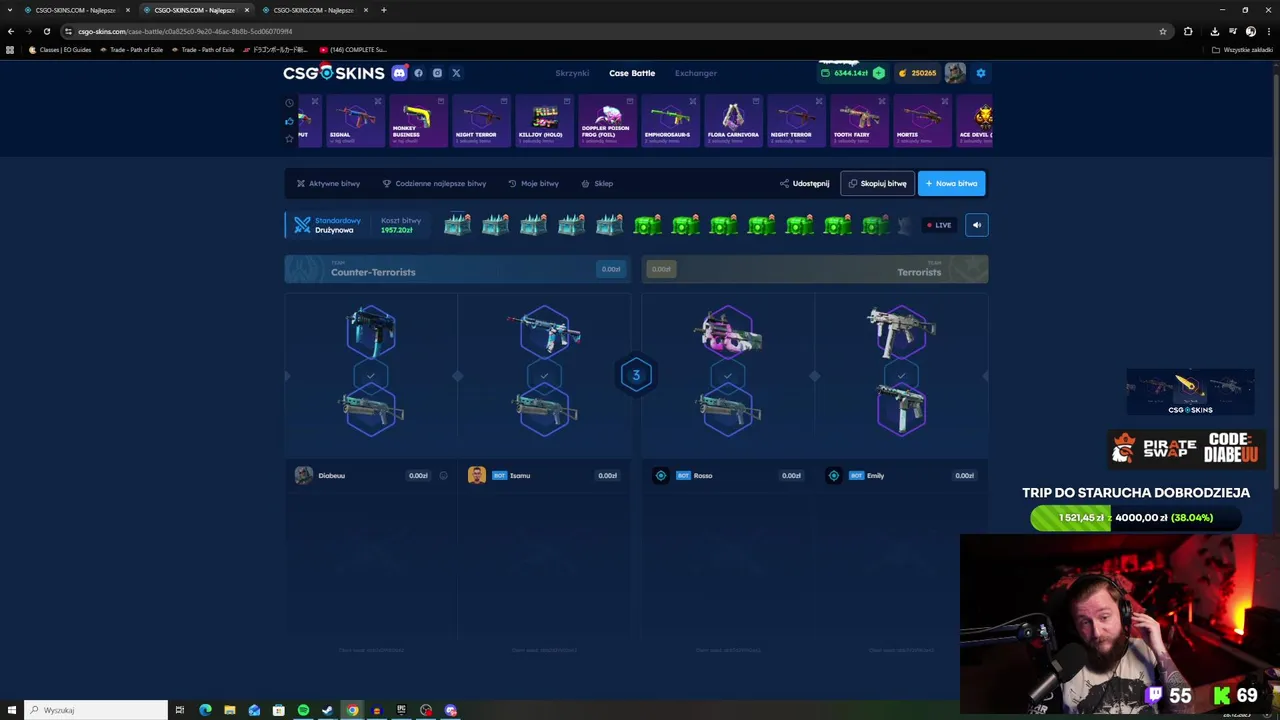This screenshot has width=1280, height=720.
Task: Click the LIVE indicator badge
Action: [939, 225]
